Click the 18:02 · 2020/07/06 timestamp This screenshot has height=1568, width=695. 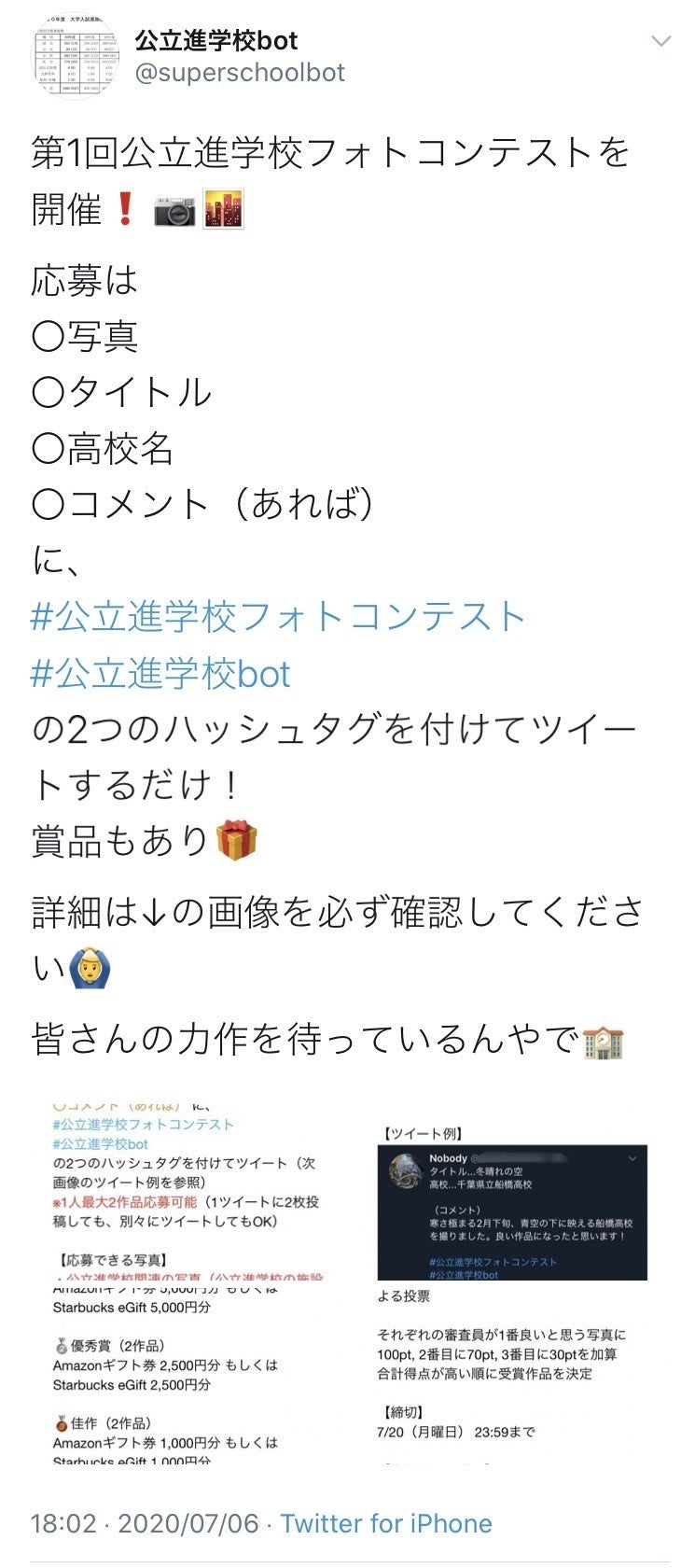point(145,1524)
